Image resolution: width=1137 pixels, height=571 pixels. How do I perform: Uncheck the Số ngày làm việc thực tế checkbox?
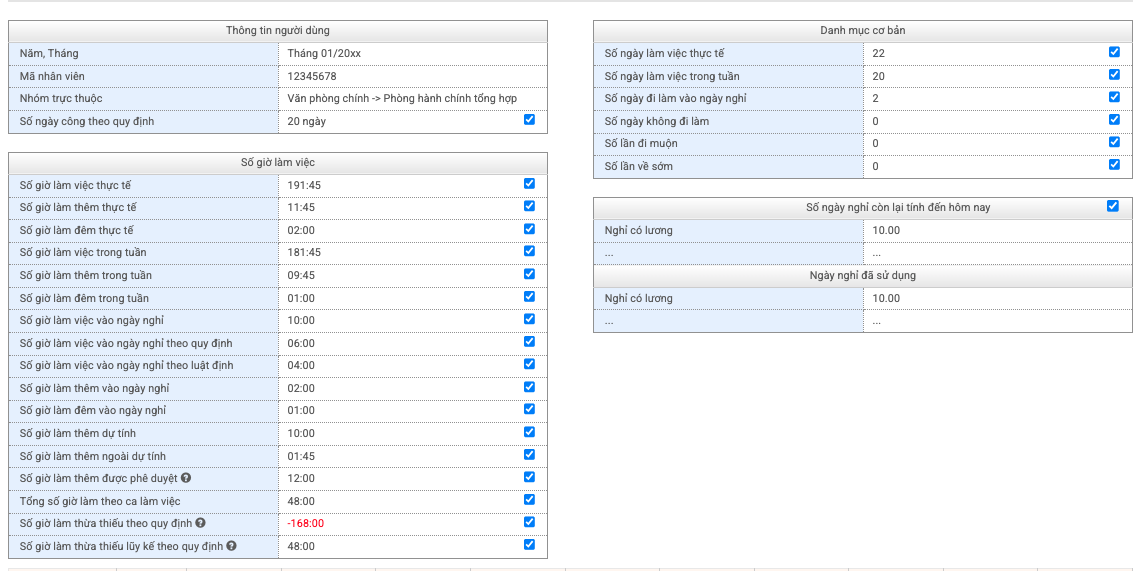(x=1114, y=51)
